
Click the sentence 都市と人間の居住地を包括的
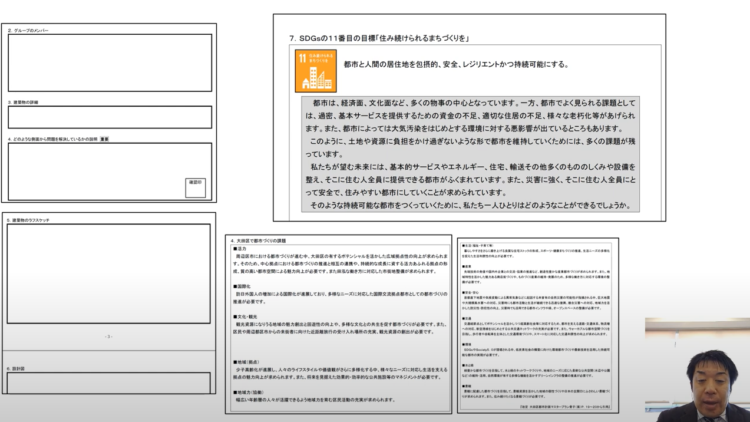click(x=456, y=64)
